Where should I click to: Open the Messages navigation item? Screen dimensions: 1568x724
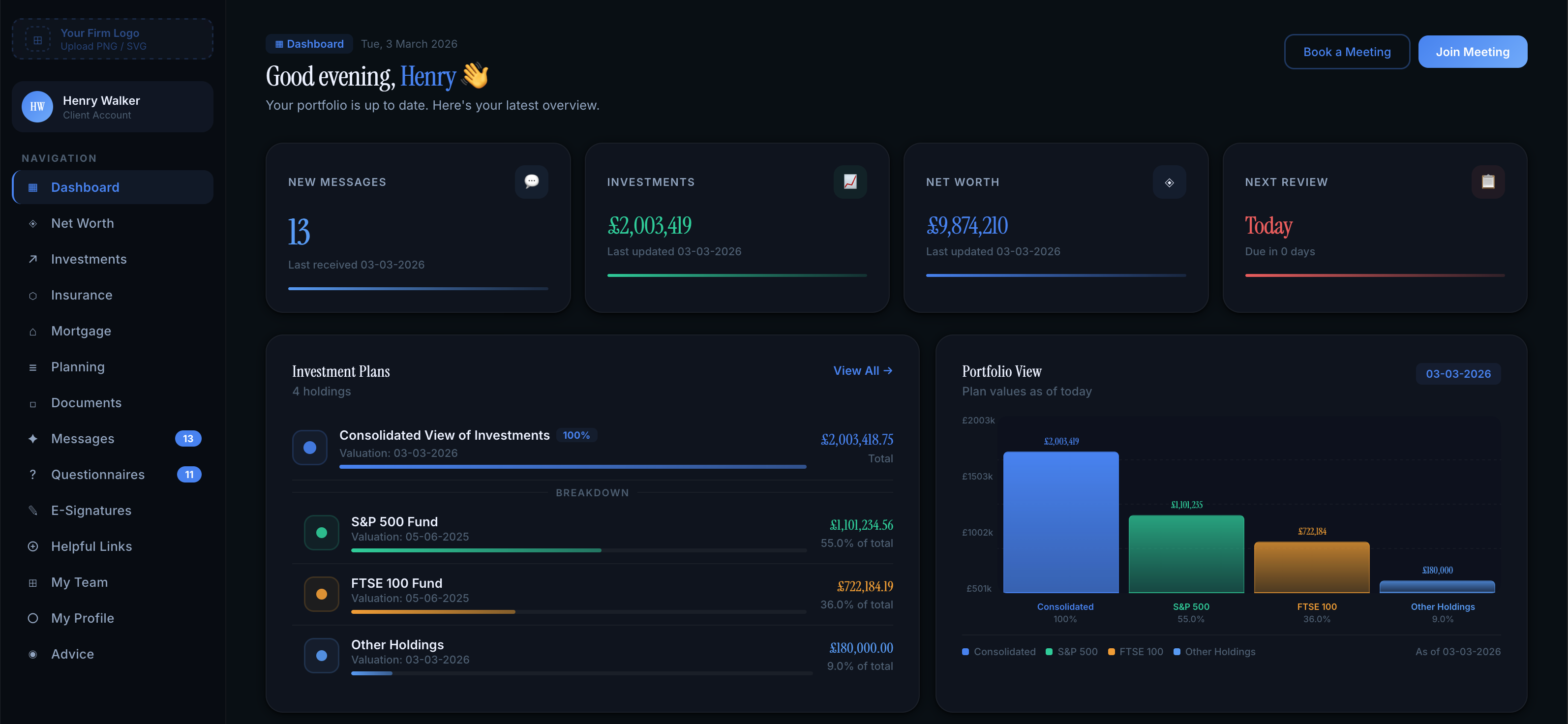83,438
